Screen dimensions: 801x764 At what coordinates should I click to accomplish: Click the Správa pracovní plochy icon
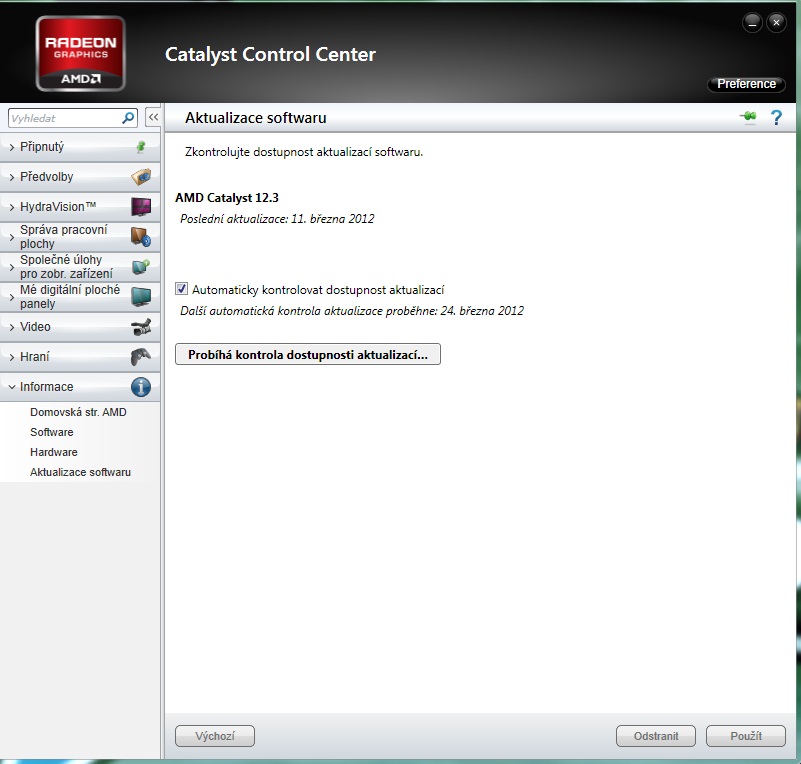(x=141, y=237)
